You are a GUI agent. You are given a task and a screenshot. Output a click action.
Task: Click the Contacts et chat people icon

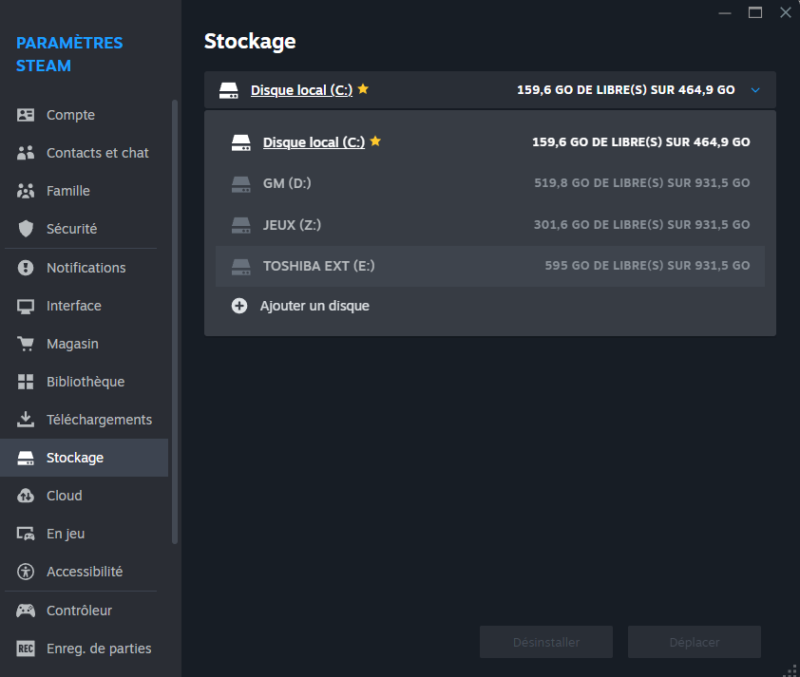[x=26, y=153]
